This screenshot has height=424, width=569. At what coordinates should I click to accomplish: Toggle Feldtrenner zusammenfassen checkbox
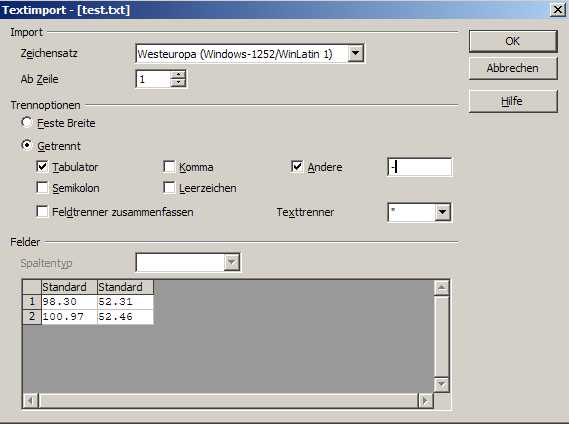(42, 212)
